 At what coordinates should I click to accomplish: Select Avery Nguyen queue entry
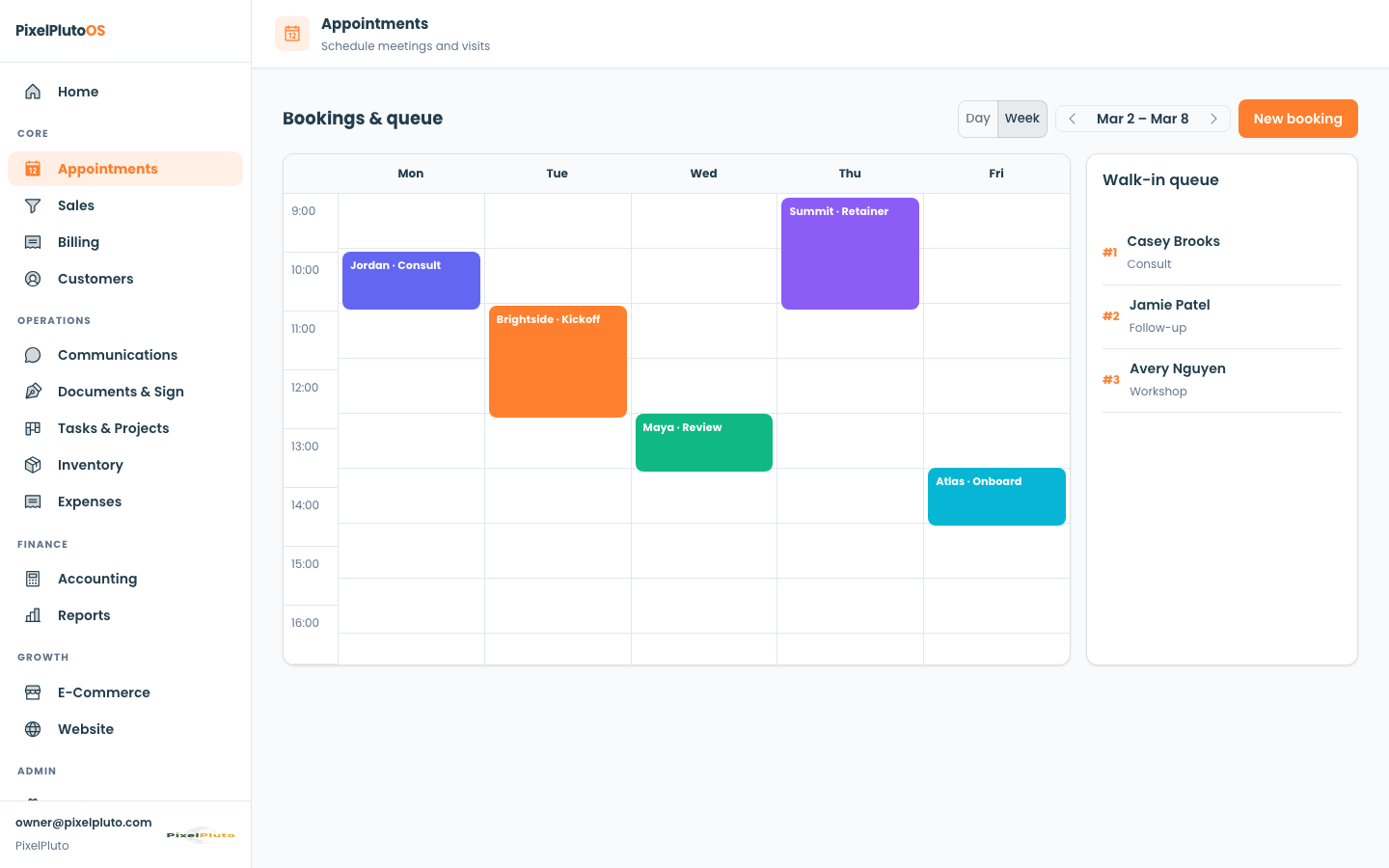(1222, 380)
